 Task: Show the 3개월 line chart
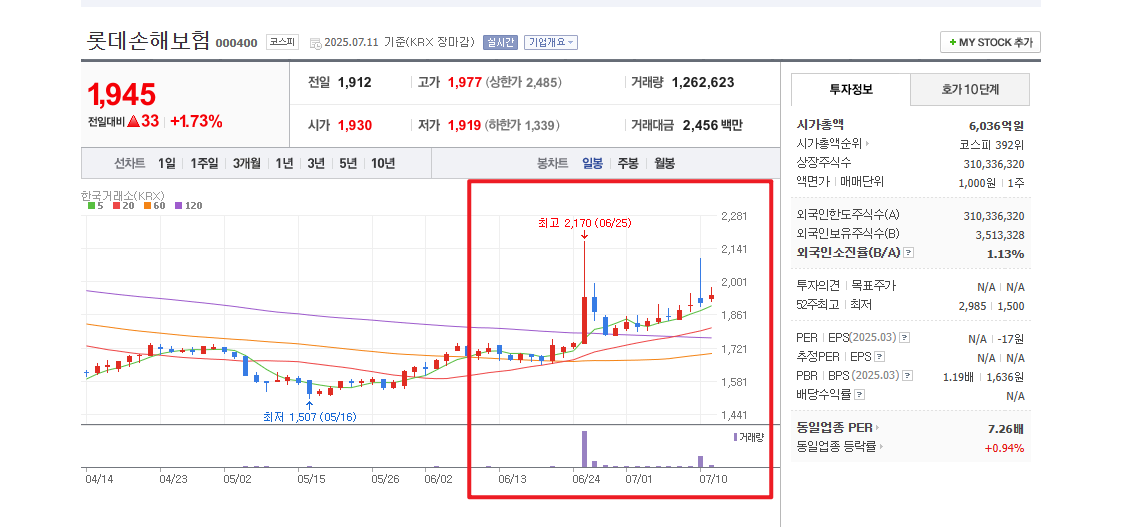(247, 163)
